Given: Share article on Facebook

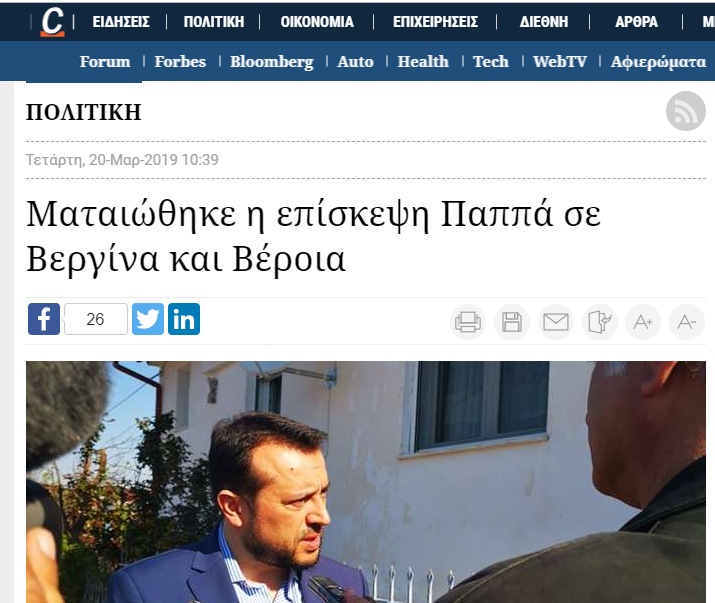Looking at the screenshot, I should coord(44,319).
